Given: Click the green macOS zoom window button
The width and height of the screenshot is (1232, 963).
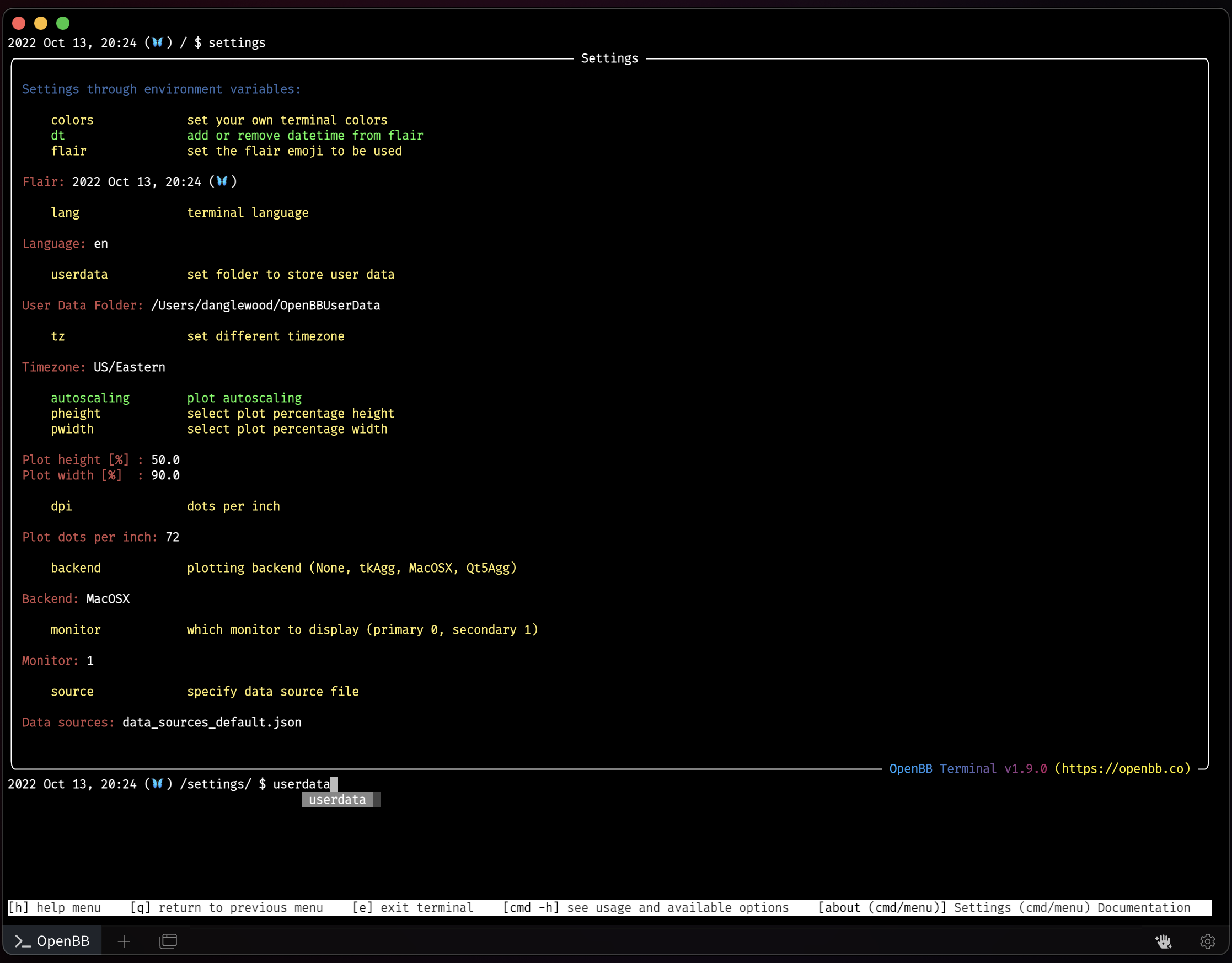Looking at the screenshot, I should pyautogui.click(x=63, y=23).
